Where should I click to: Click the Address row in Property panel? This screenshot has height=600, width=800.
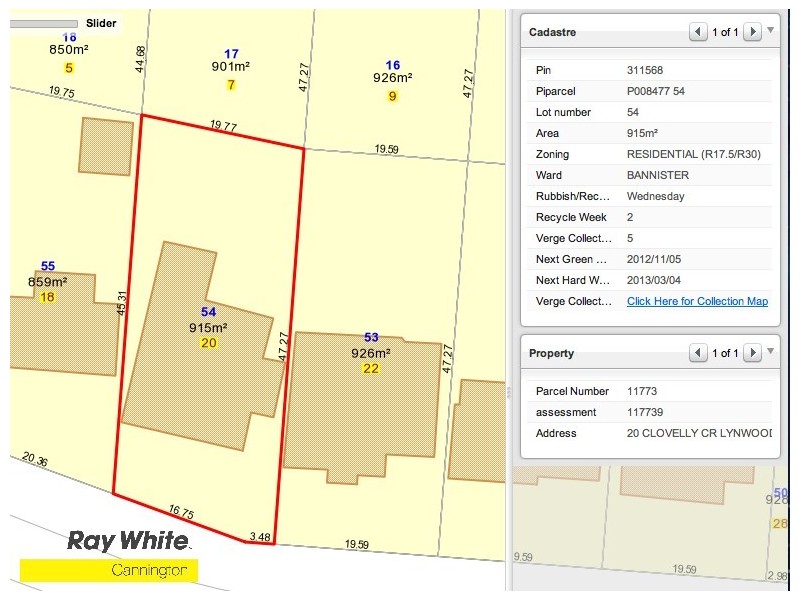tap(650, 433)
